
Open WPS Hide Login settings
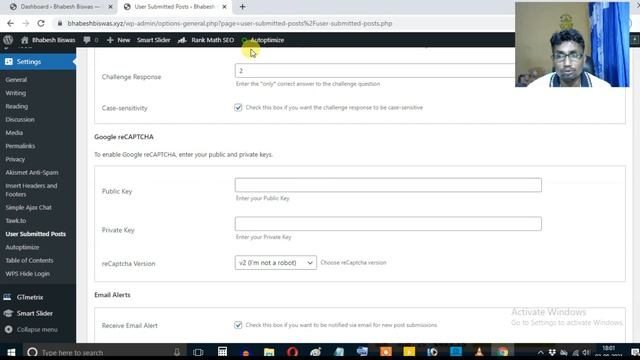(27, 273)
